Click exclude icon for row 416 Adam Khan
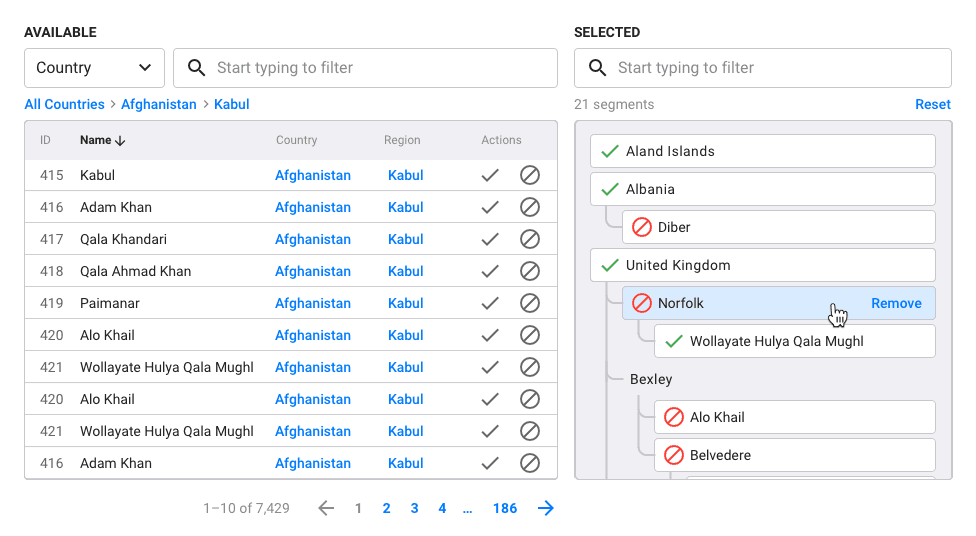Image resolution: width=976 pixels, height=536 pixels. click(530, 207)
